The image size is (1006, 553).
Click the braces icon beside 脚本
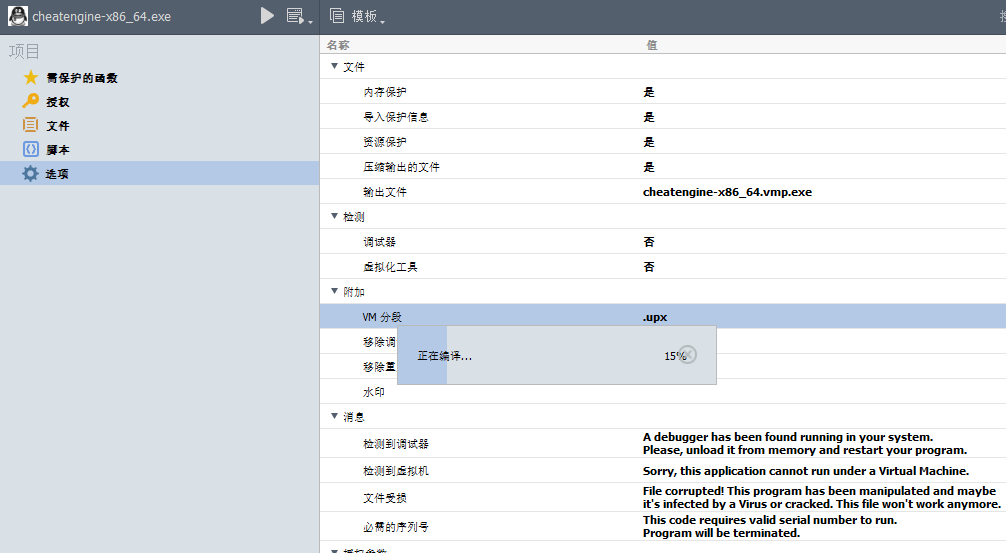click(x=30, y=149)
